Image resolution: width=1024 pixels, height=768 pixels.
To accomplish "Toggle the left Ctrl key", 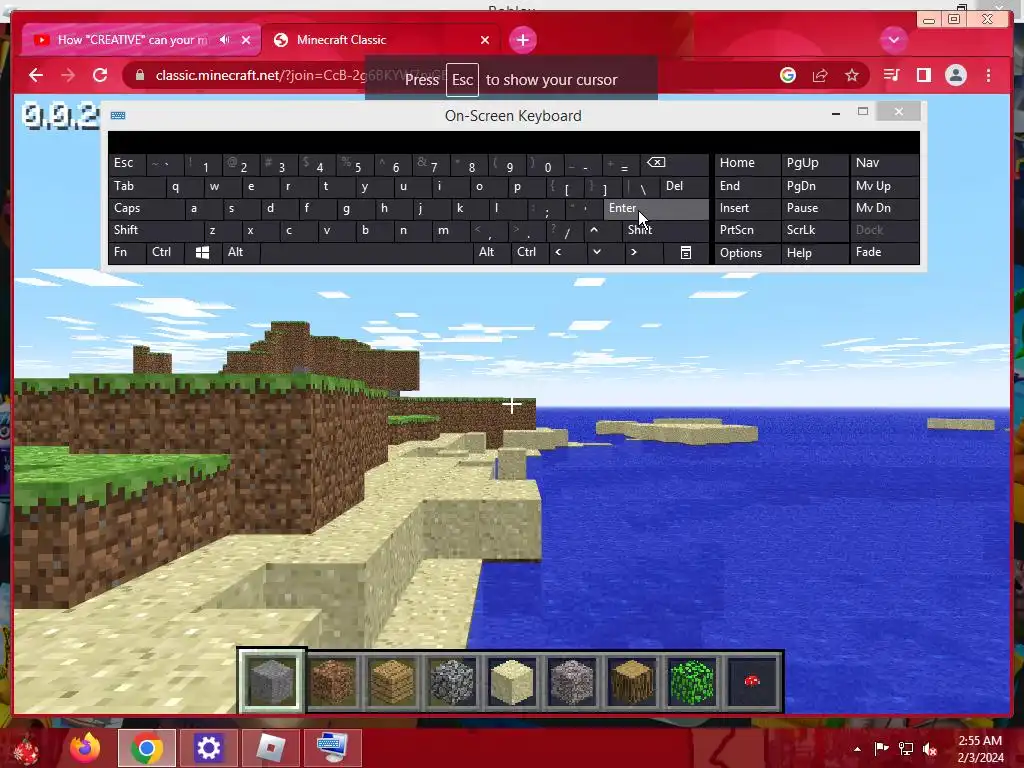I will (x=165, y=252).
